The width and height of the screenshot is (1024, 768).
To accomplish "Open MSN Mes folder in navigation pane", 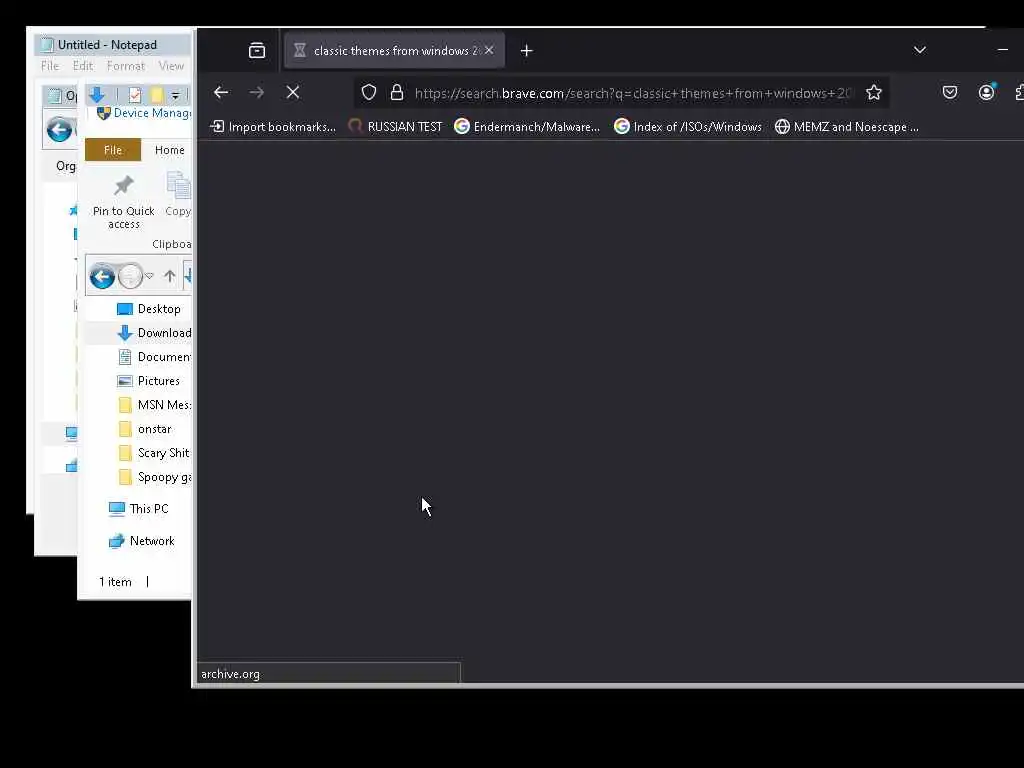I will coord(155,405).
